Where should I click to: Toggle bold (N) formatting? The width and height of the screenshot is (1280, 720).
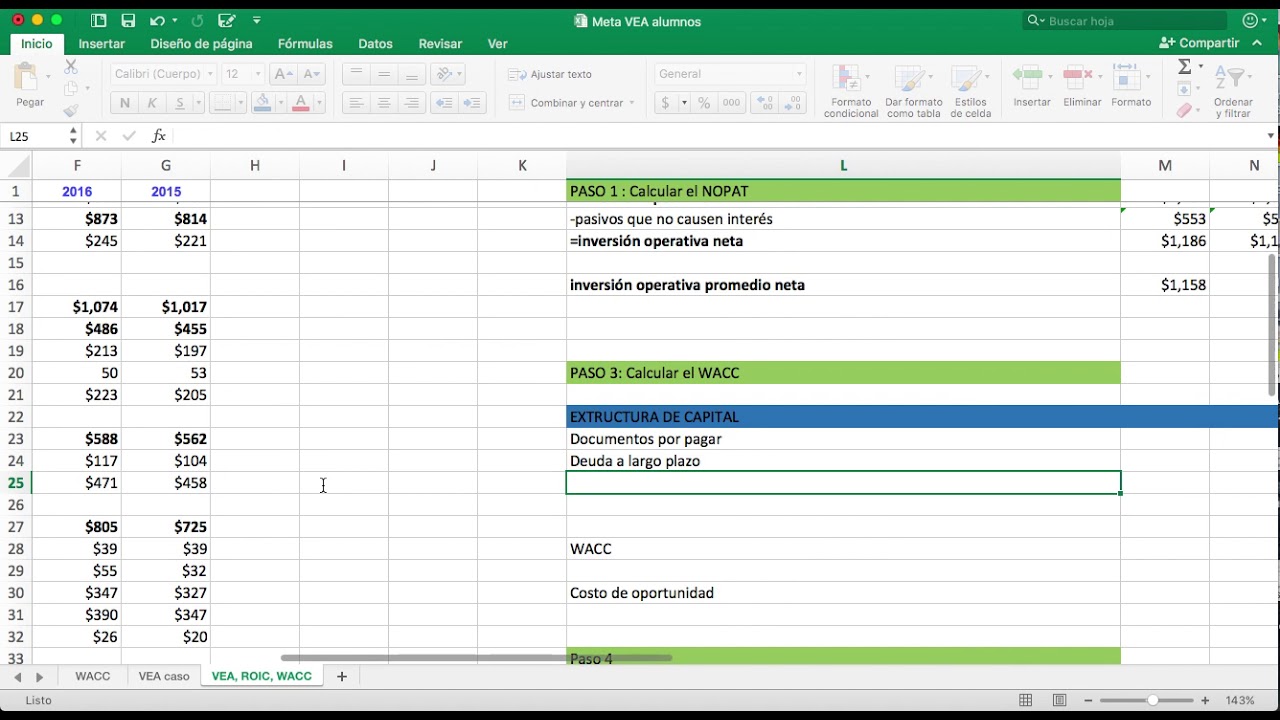[125, 103]
